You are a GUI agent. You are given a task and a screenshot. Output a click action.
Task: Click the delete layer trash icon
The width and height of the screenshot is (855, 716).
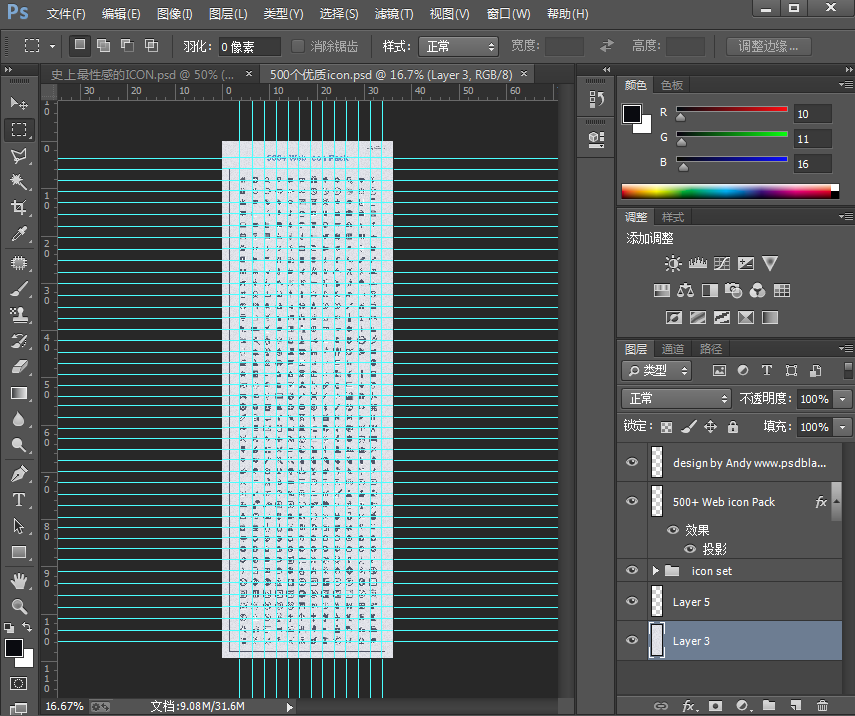(x=822, y=706)
